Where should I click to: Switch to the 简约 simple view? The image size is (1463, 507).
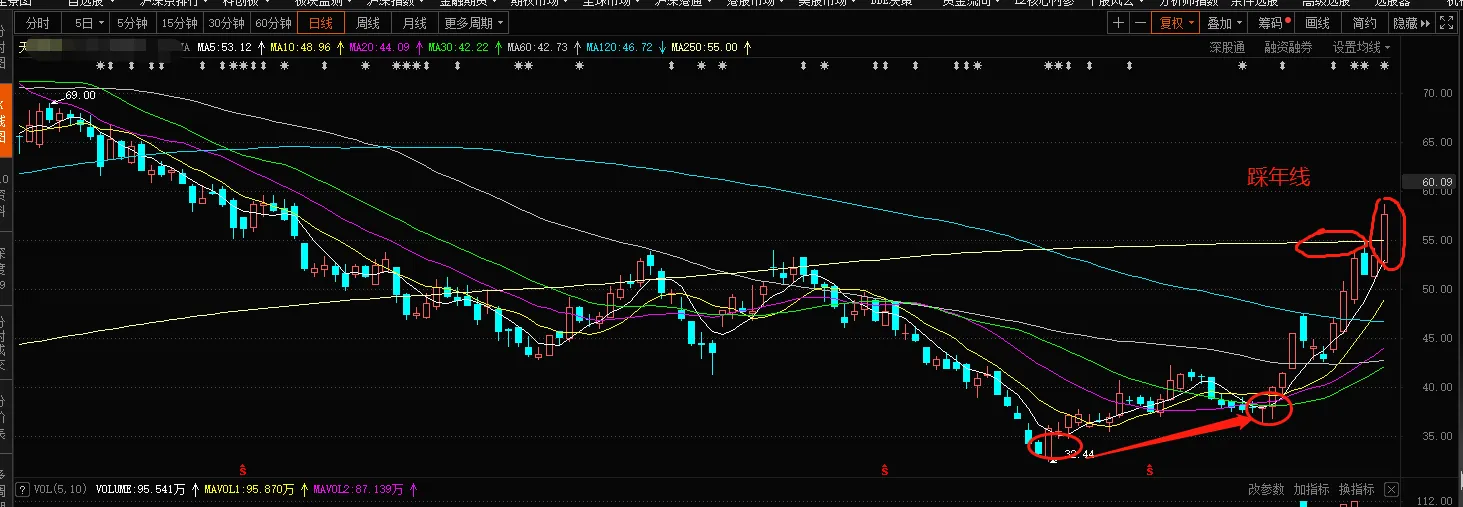pos(1364,23)
